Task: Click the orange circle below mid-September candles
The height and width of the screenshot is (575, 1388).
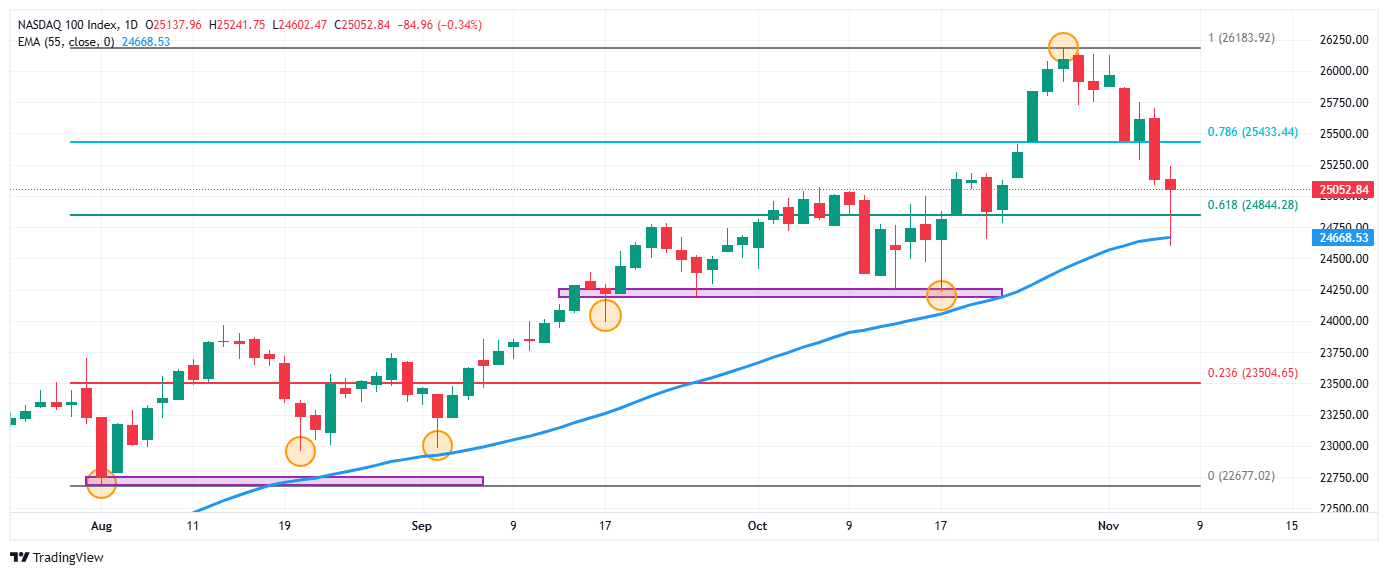Action: pos(605,315)
